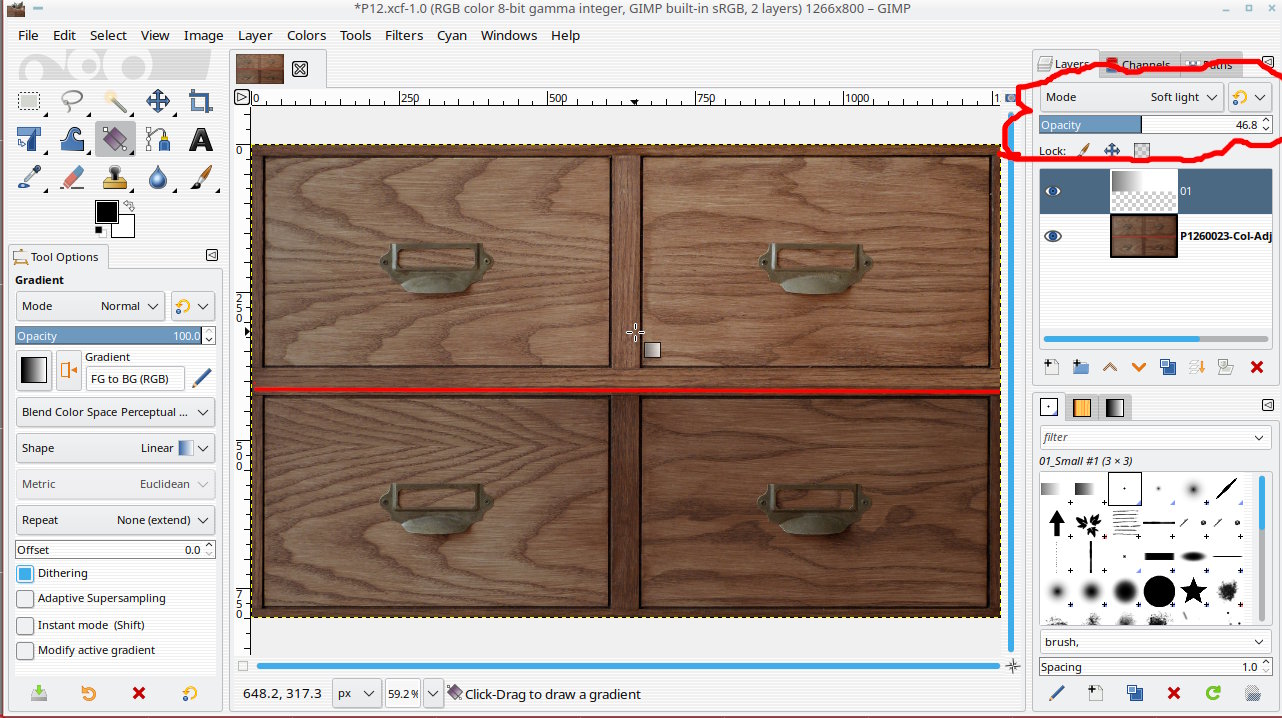Select the Blur/Sharpen droplet tool
Screen dimensions: 1282x718
[158, 177]
